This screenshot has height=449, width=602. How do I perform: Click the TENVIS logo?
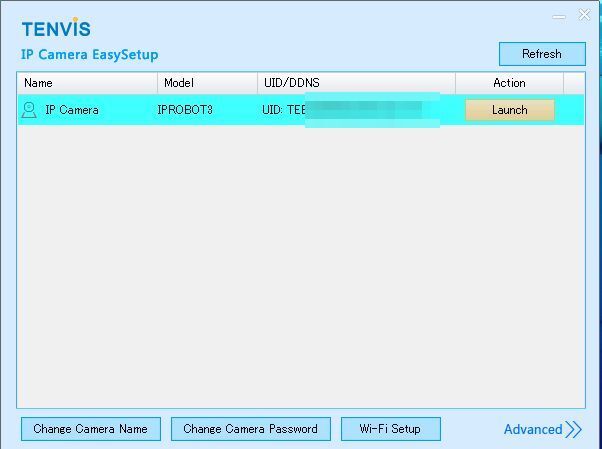click(56, 28)
